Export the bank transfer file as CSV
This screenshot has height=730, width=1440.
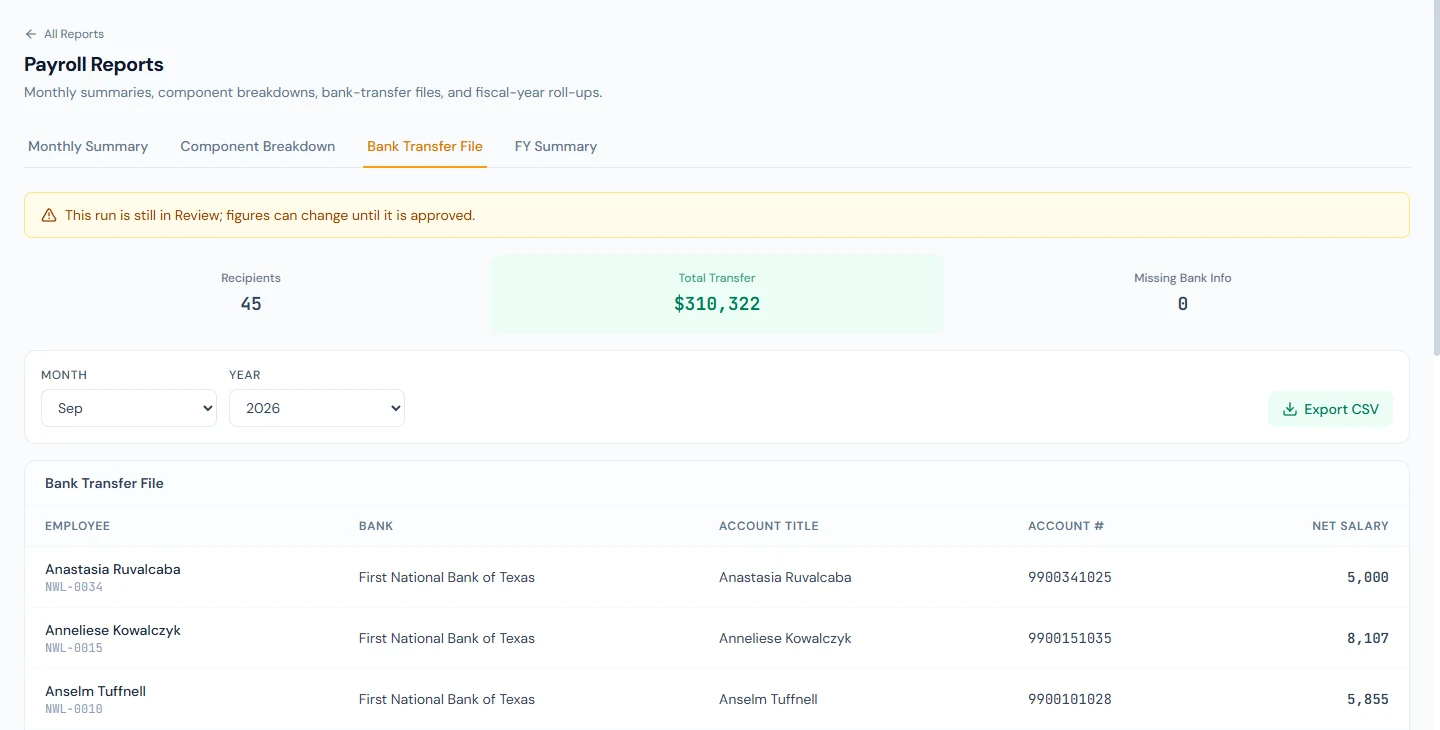1330,409
